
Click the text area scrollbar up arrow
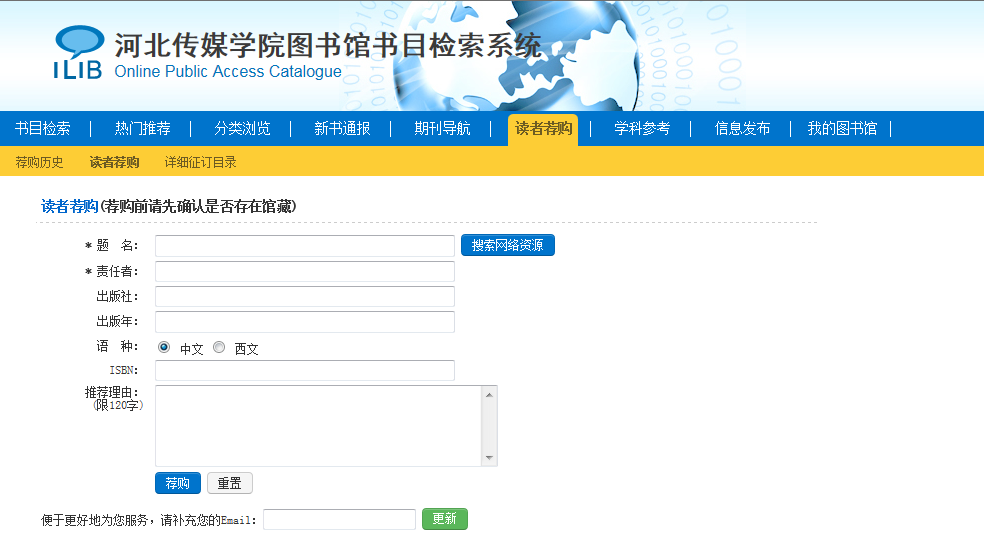pos(489,394)
